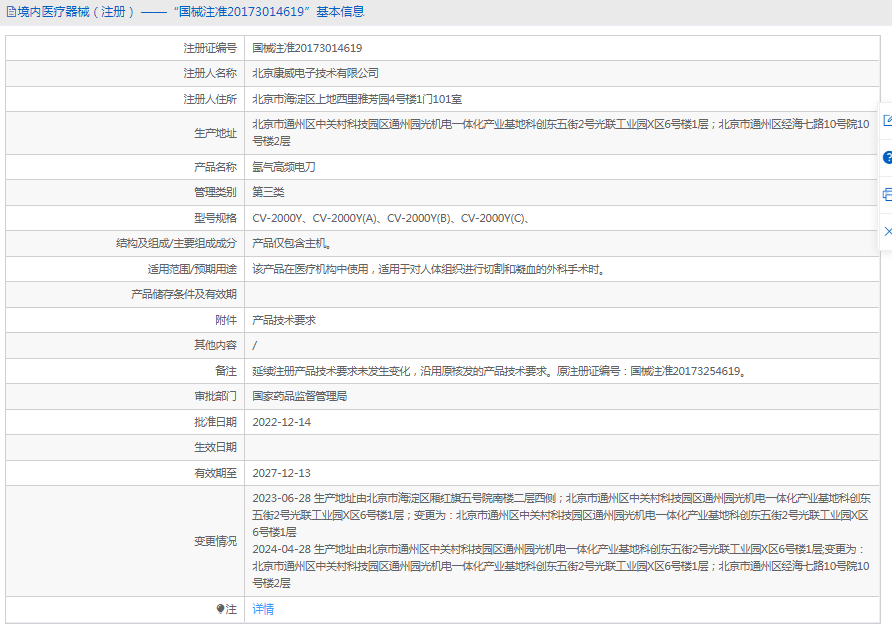Click the 变更情况 row label
The width and height of the screenshot is (892, 633).
point(215,541)
